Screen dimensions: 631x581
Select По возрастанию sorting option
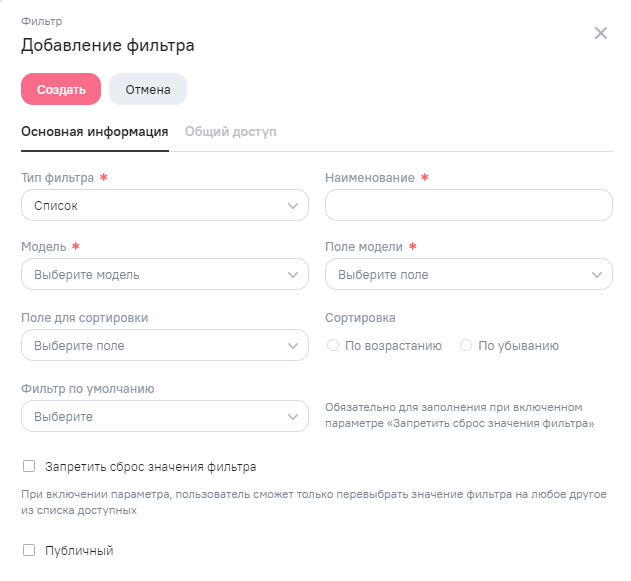[333, 346]
